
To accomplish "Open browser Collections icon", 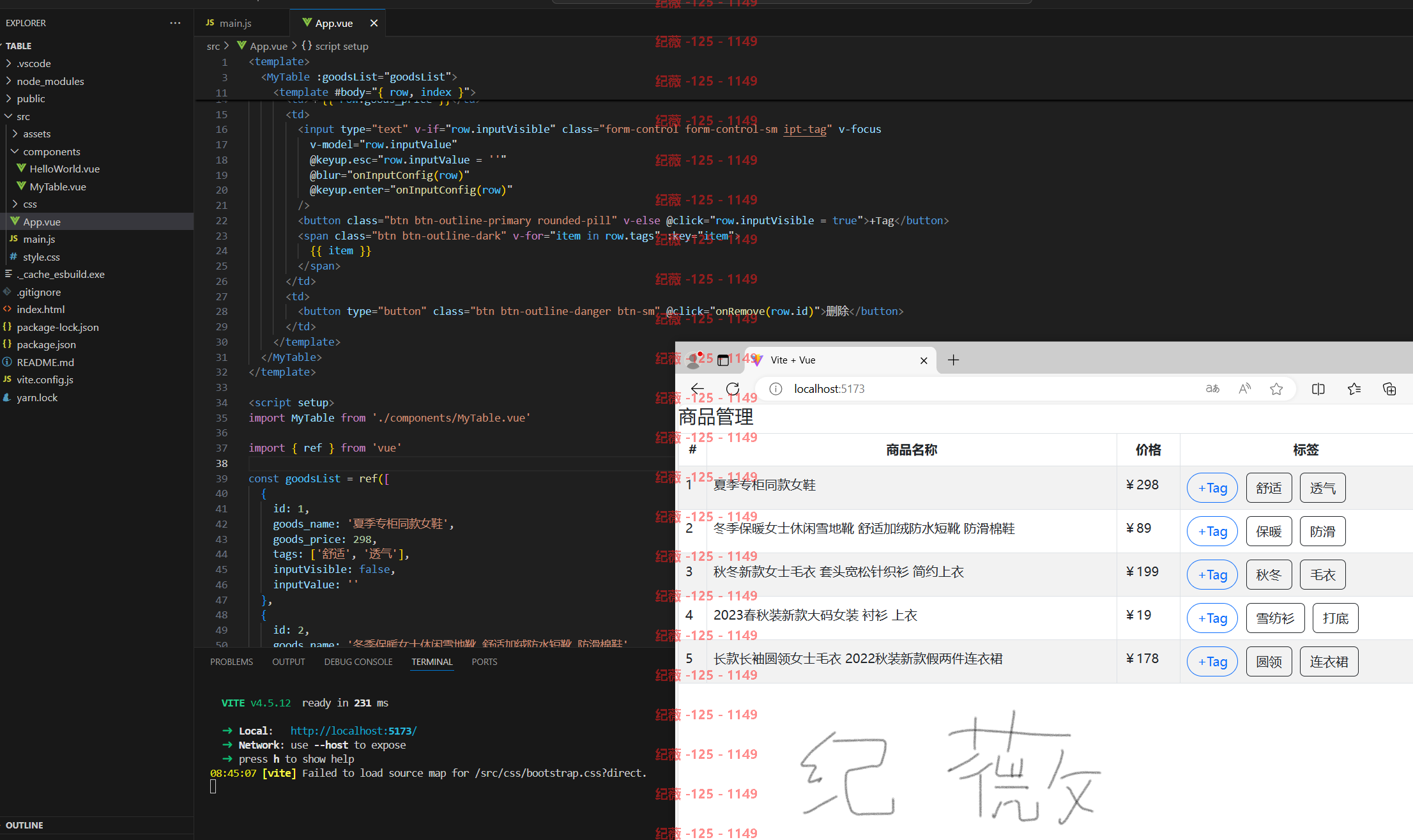I will (x=1389, y=389).
